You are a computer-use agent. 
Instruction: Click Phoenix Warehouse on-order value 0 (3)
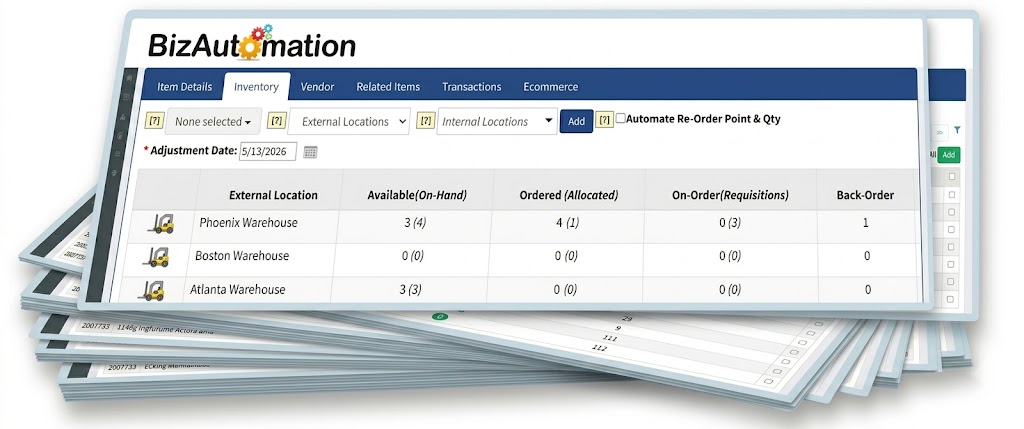[729, 223]
